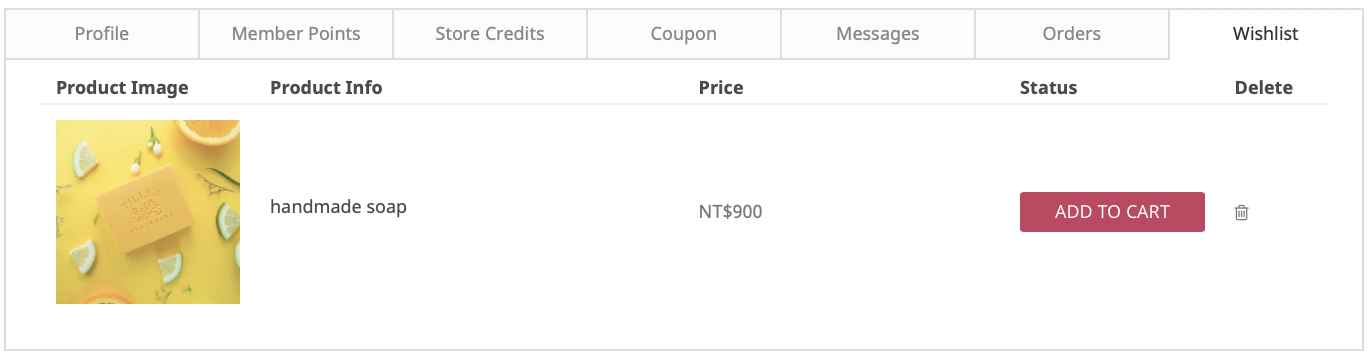Screen dimensions: 1372x364
Task: Click the handmade soap product name
Action: click(x=338, y=208)
